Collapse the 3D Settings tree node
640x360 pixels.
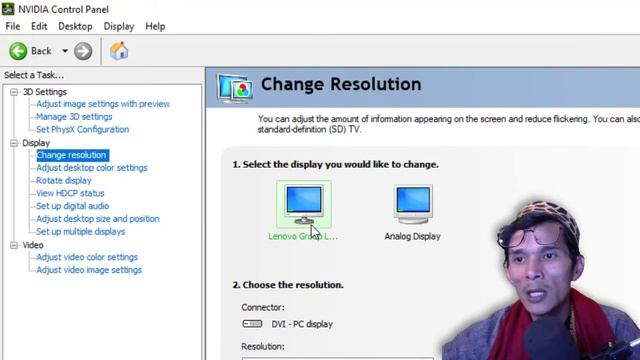coord(14,92)
